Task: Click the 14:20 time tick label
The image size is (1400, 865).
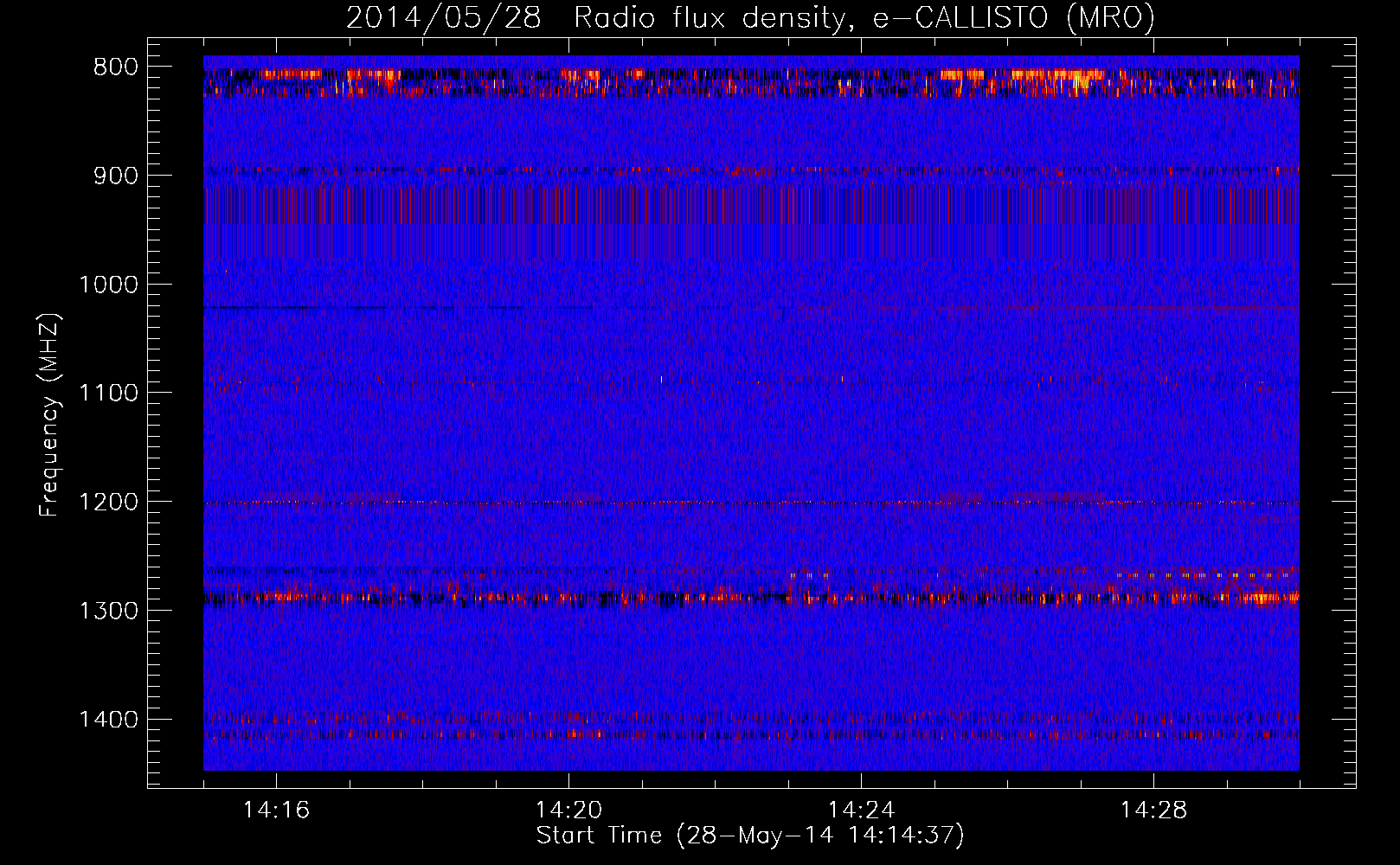Action: click(568, 811)
